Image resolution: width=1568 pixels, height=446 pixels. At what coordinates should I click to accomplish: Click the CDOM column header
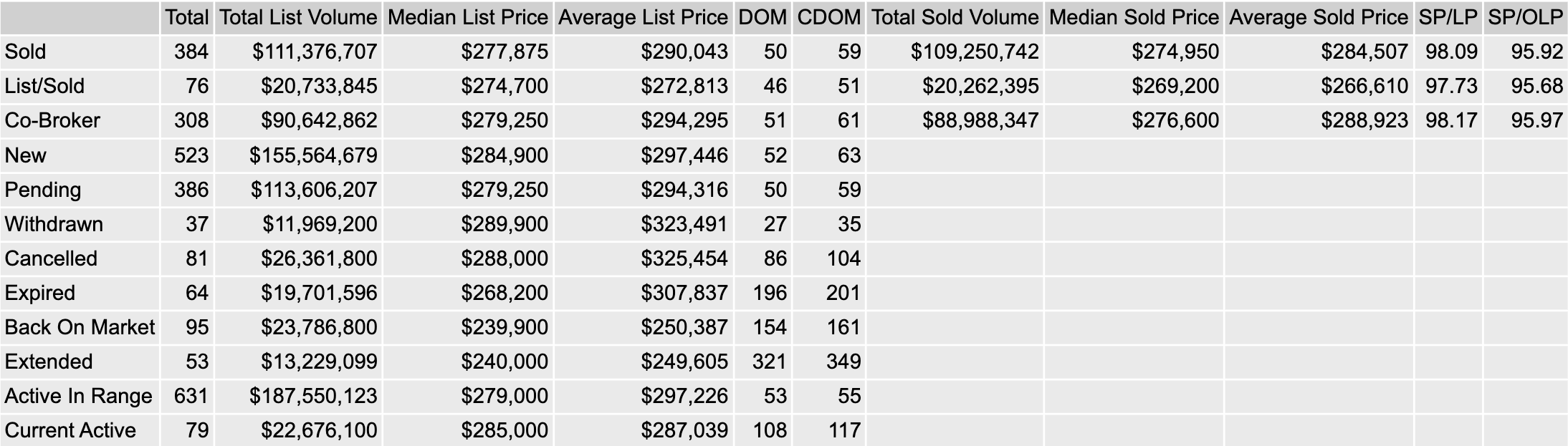coord(828,17)
